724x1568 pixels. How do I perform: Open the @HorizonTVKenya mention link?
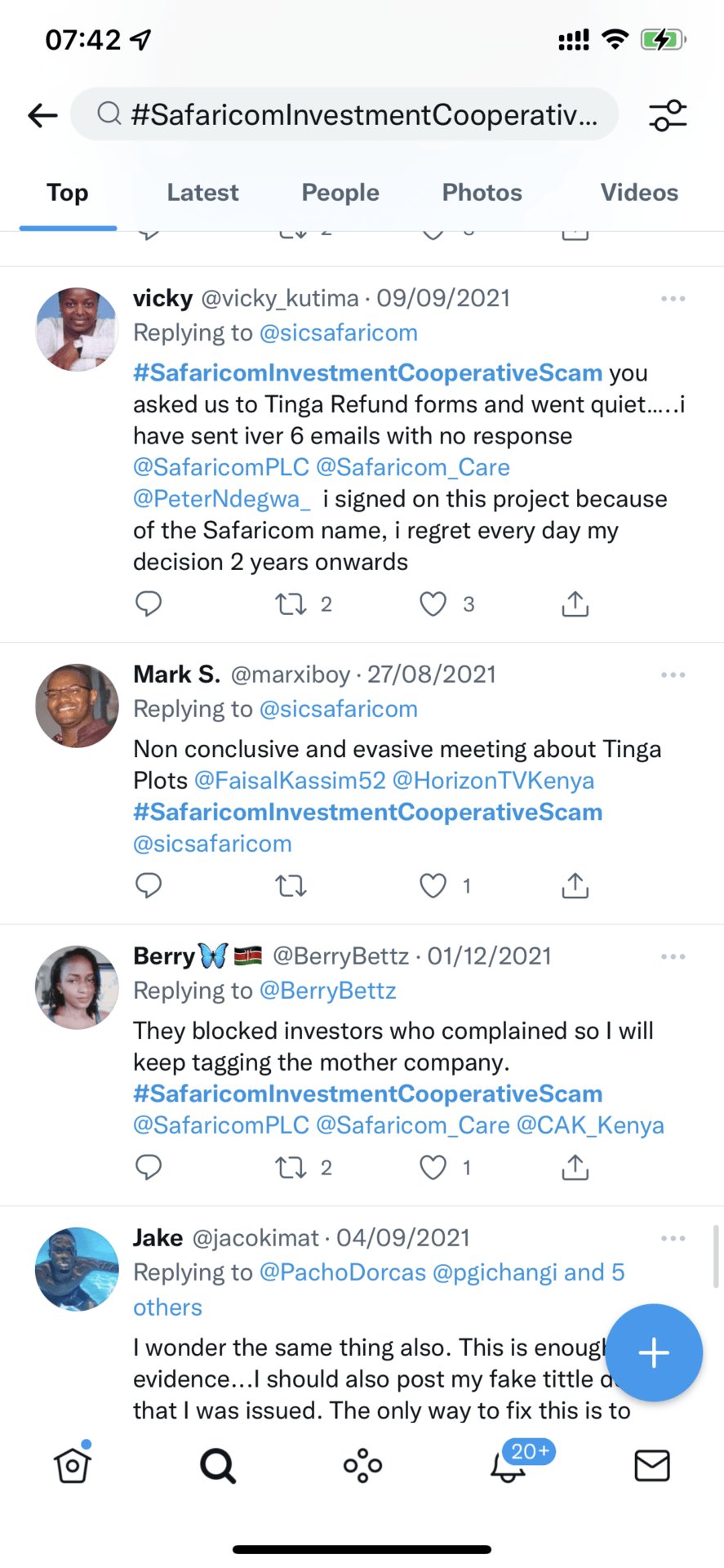pos(493,781)
